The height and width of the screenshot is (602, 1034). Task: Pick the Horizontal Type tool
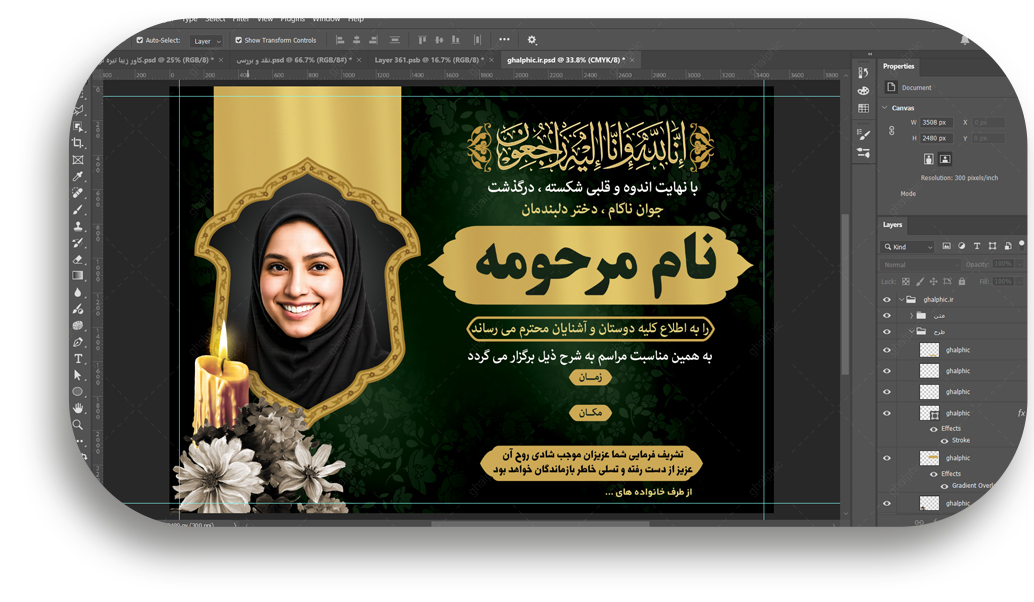tap(78, 359)
